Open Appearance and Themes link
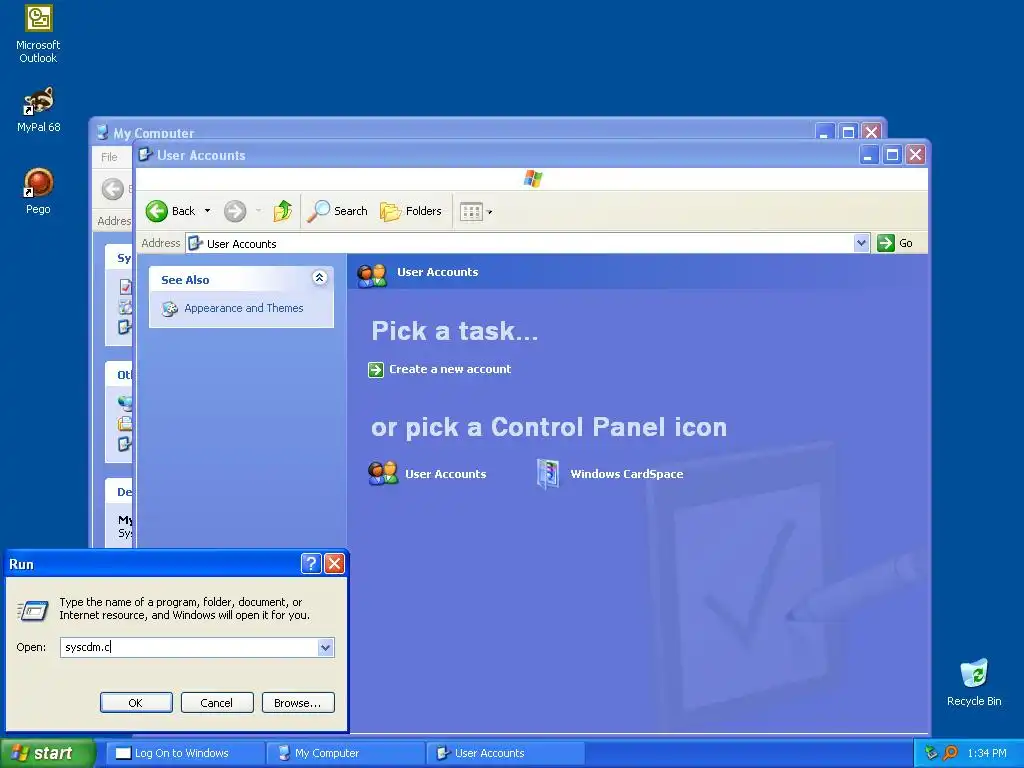This screenshot has height=768, width=1024. point(244,308)
